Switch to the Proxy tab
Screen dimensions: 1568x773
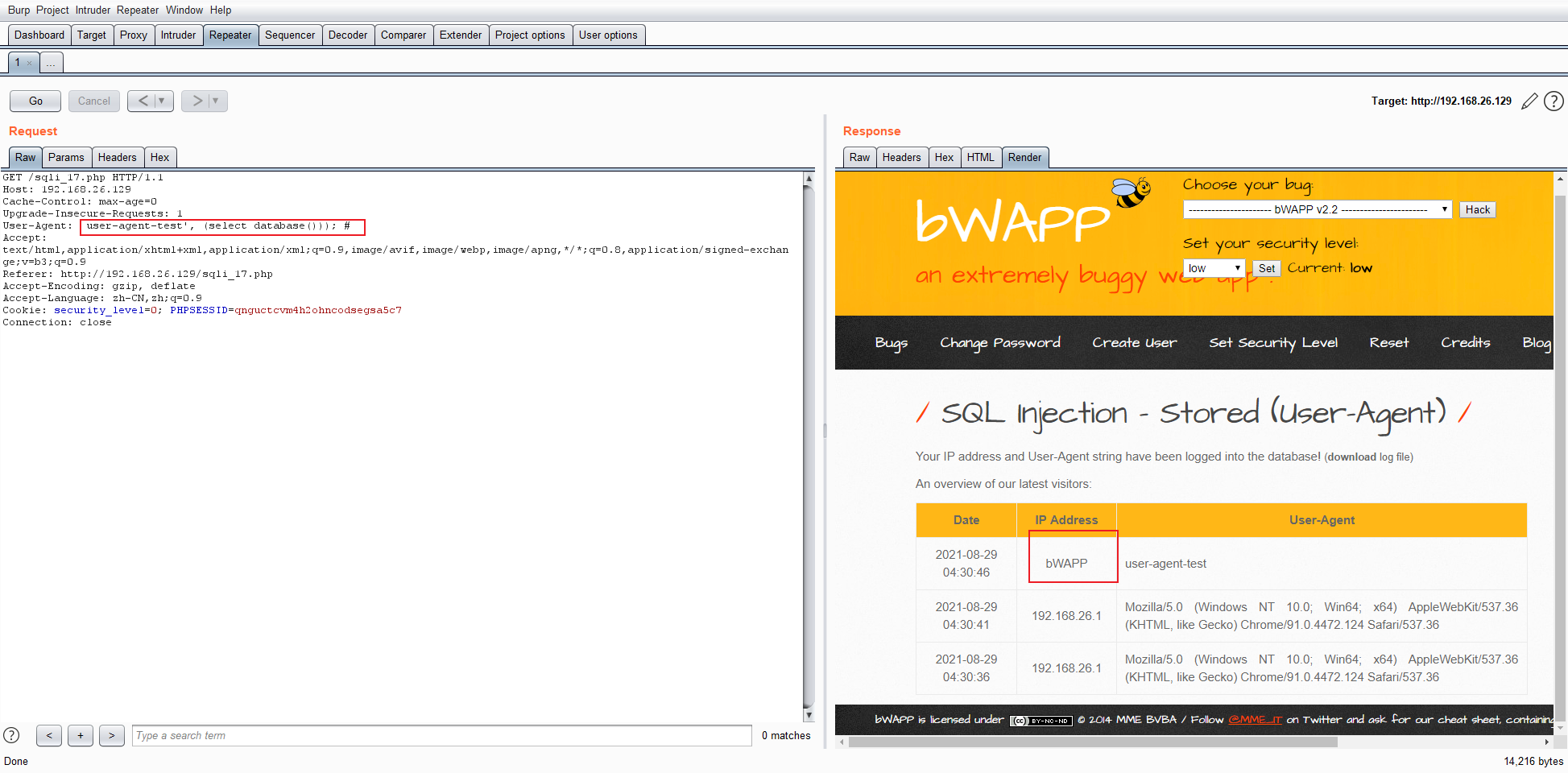click(134, 35)
